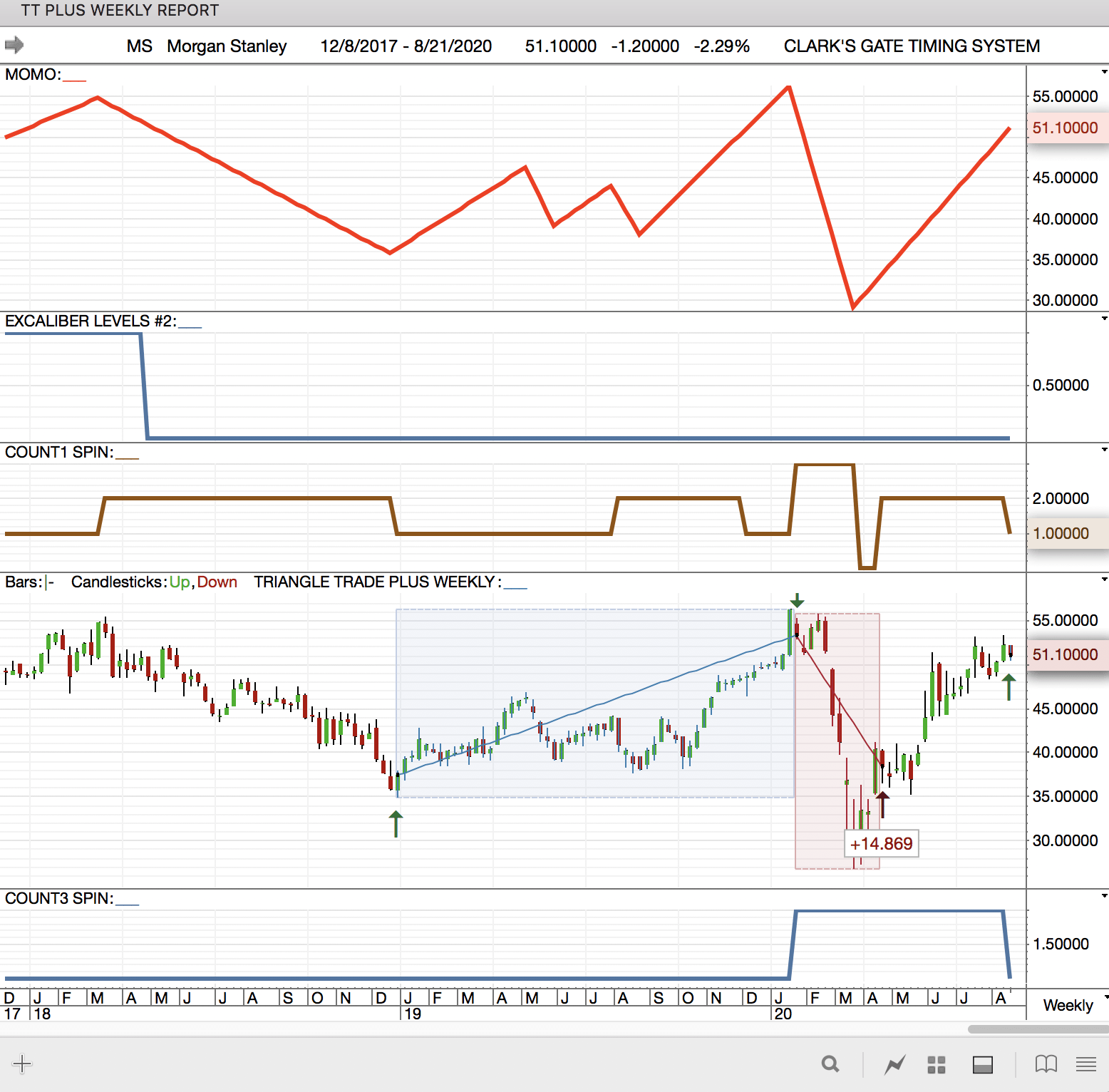
Task: Click the 2.00000 axis value in COUNT1 pane
Action: click(x=1061, y=499)
